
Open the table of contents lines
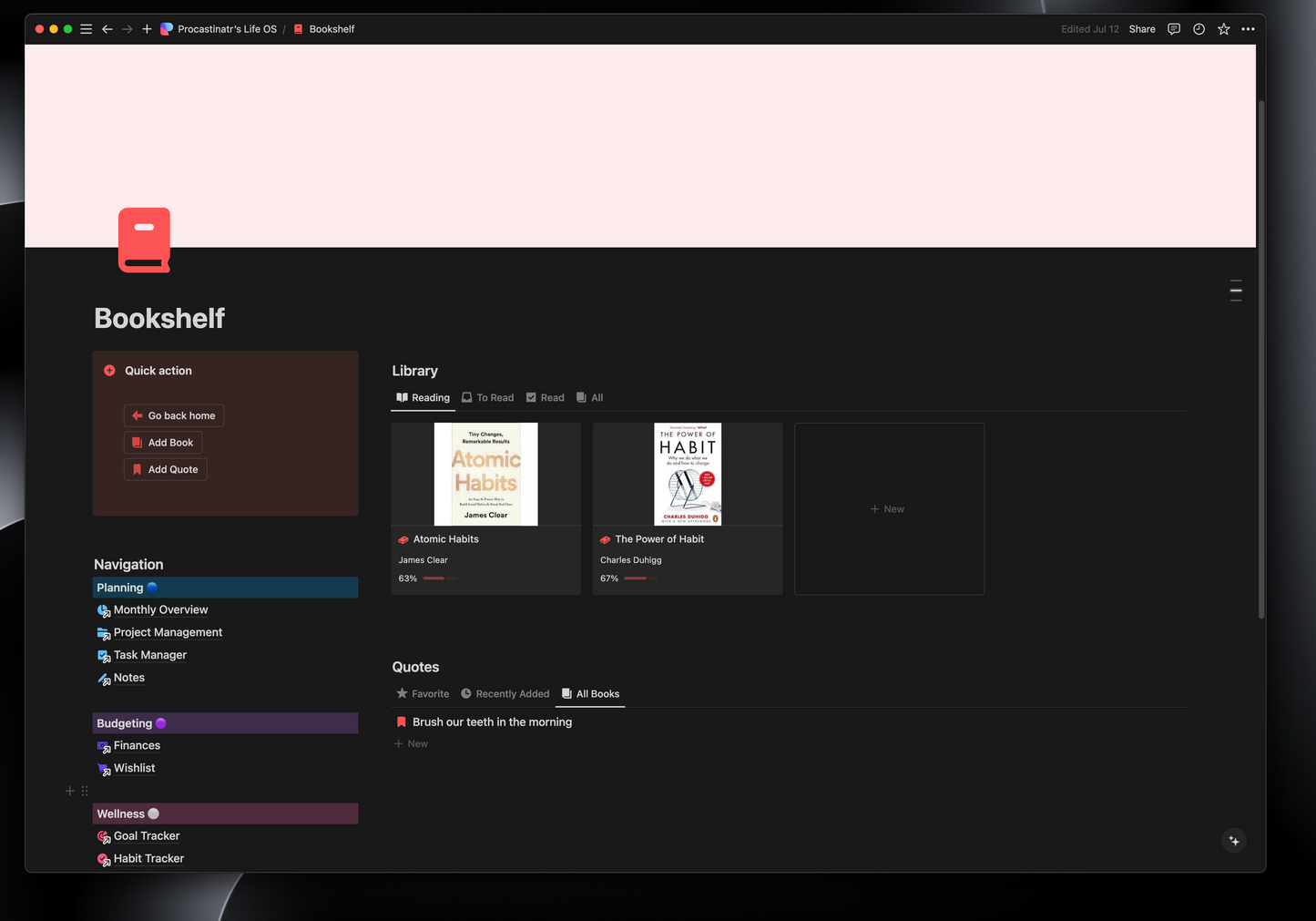(1236, 291)
